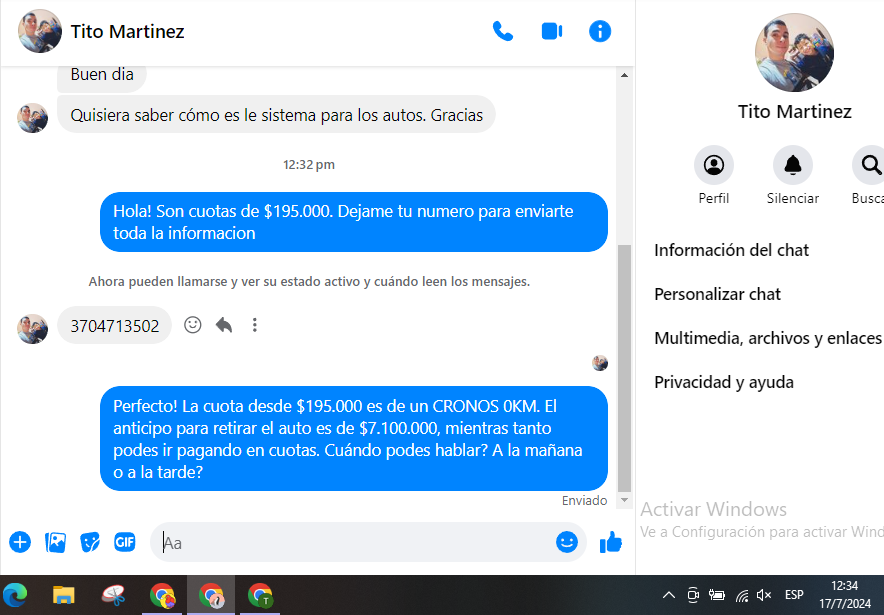Open Tito Martinez's large profile picture
This screenshot has width=884, height=615.
(794, 52)
